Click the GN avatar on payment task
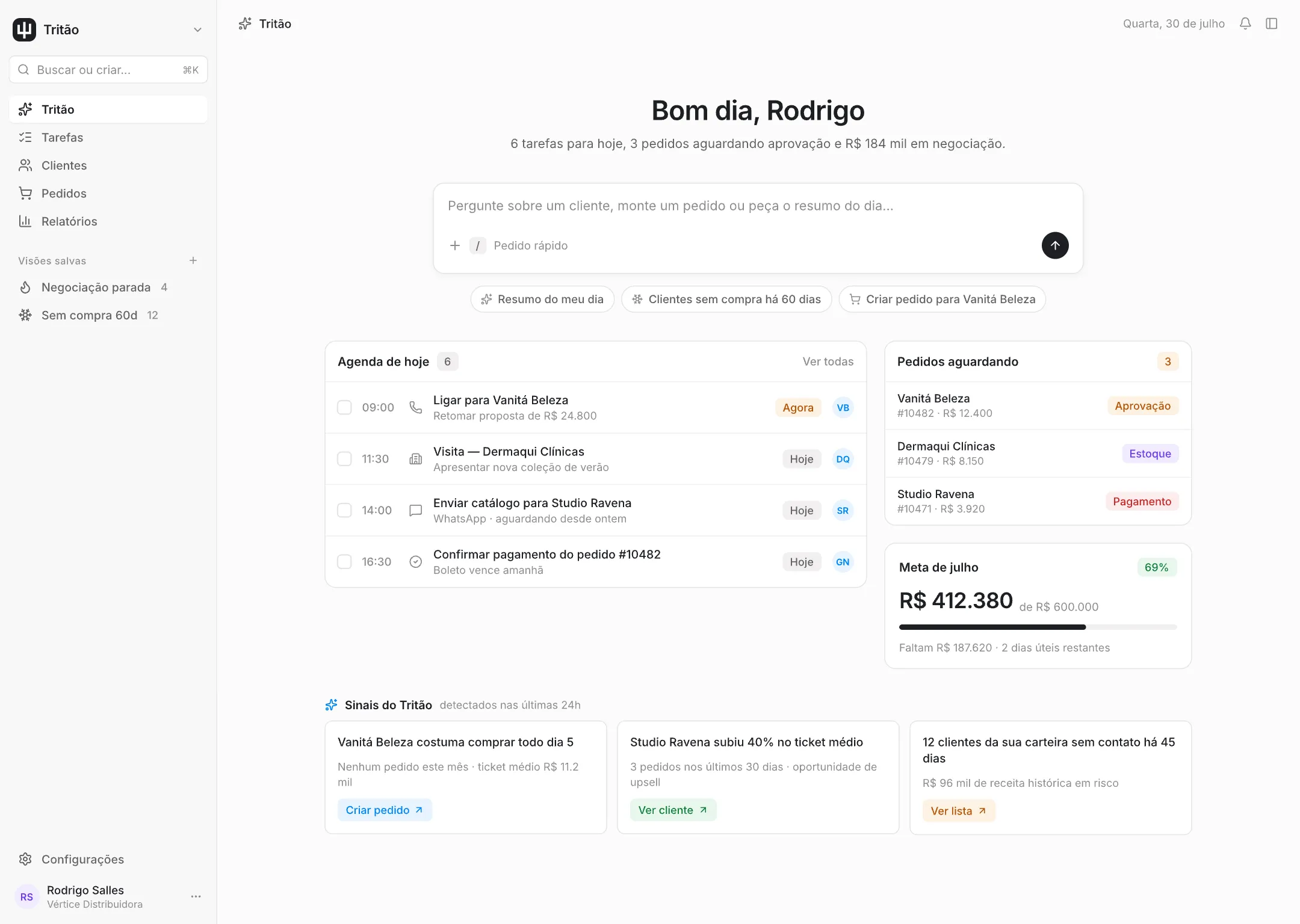The image size is (1300, 924). click(843, 562)
